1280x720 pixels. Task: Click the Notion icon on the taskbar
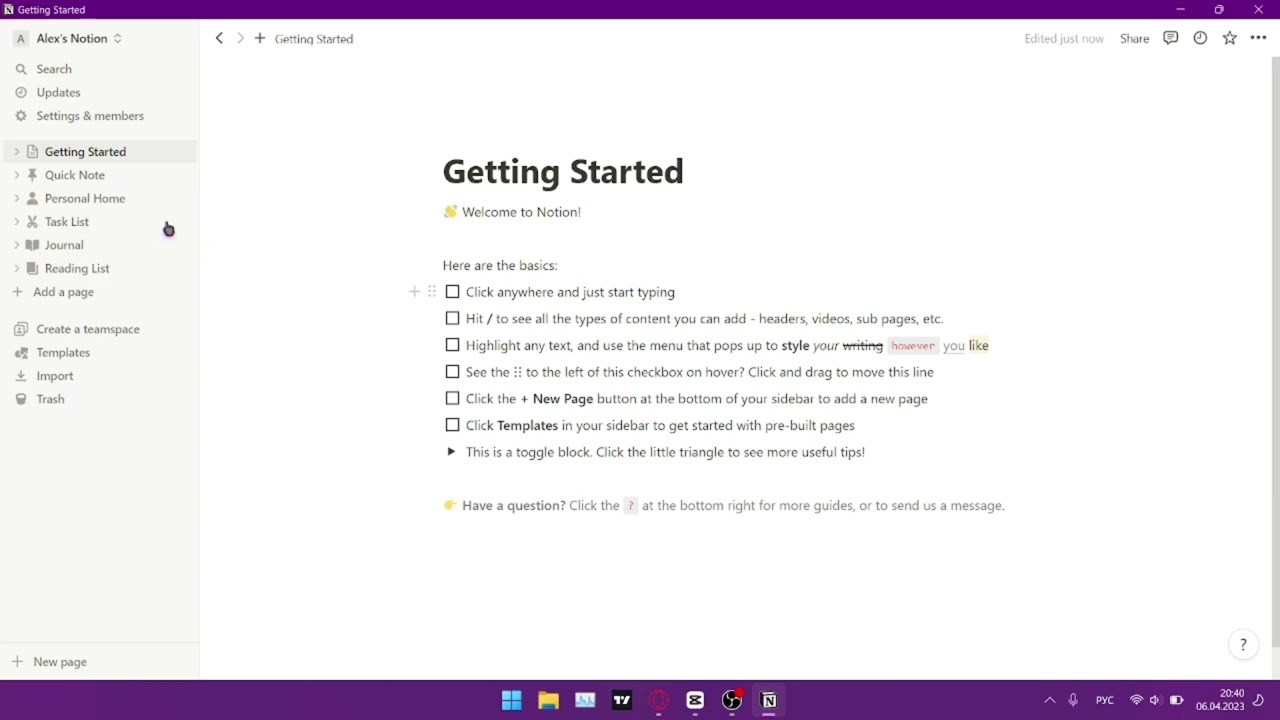(x=769, y=700)
